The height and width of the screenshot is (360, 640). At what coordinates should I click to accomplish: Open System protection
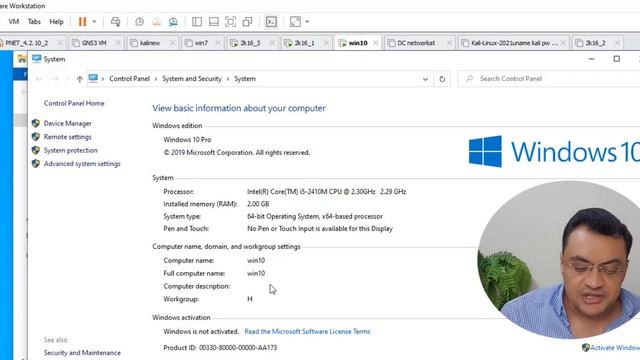71,150
